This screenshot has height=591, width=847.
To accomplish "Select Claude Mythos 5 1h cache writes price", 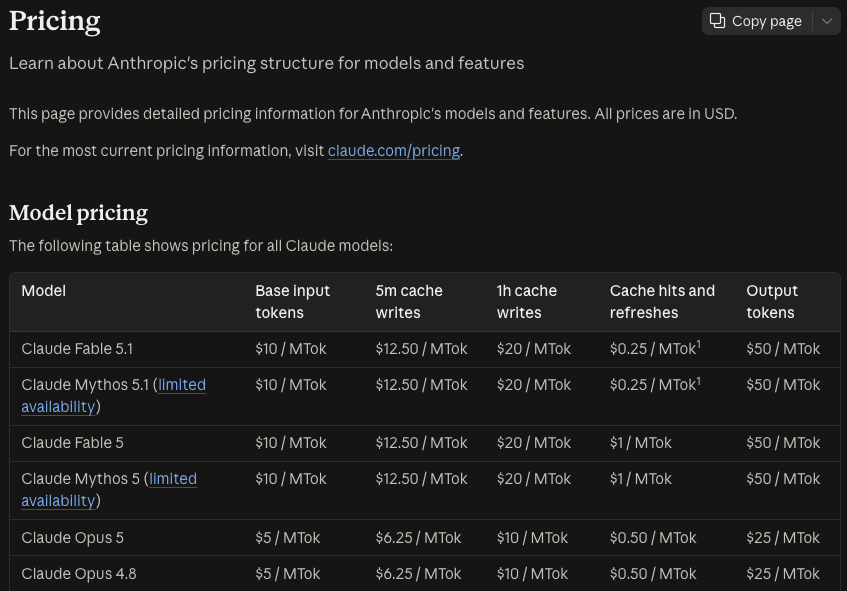I will click(x=534, y=479).
